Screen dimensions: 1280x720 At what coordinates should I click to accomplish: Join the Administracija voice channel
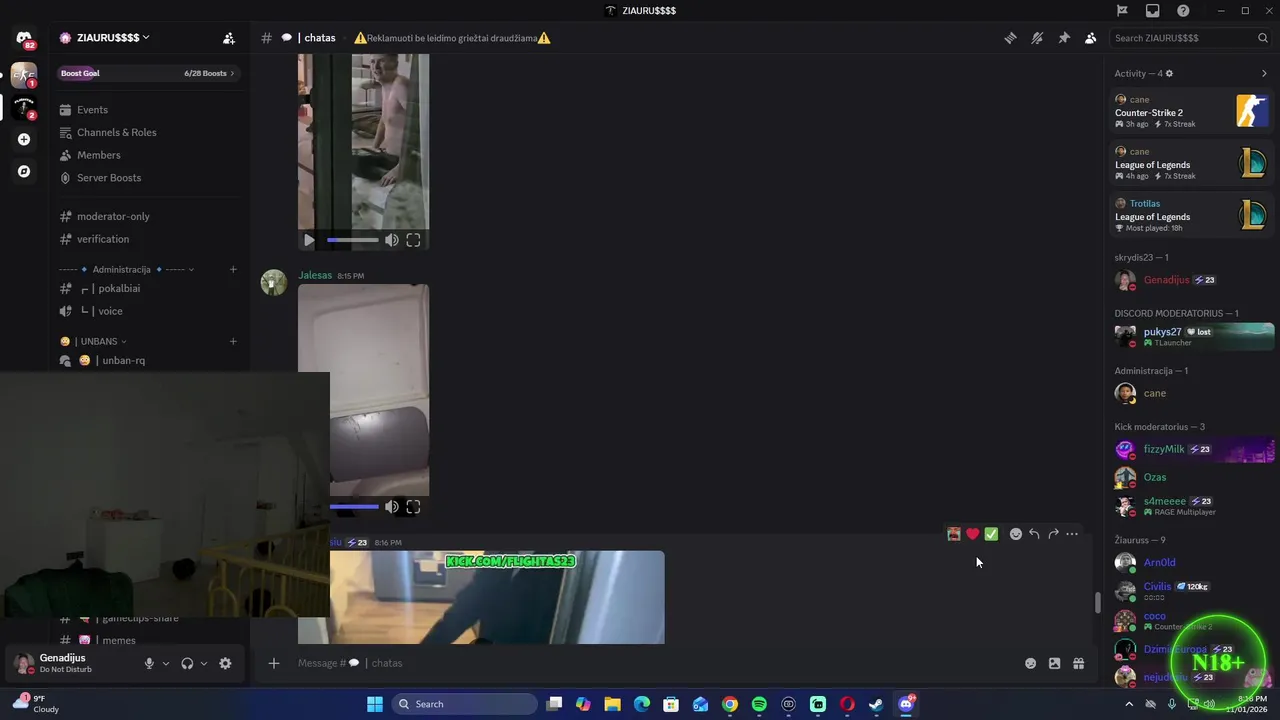[147, 311]
